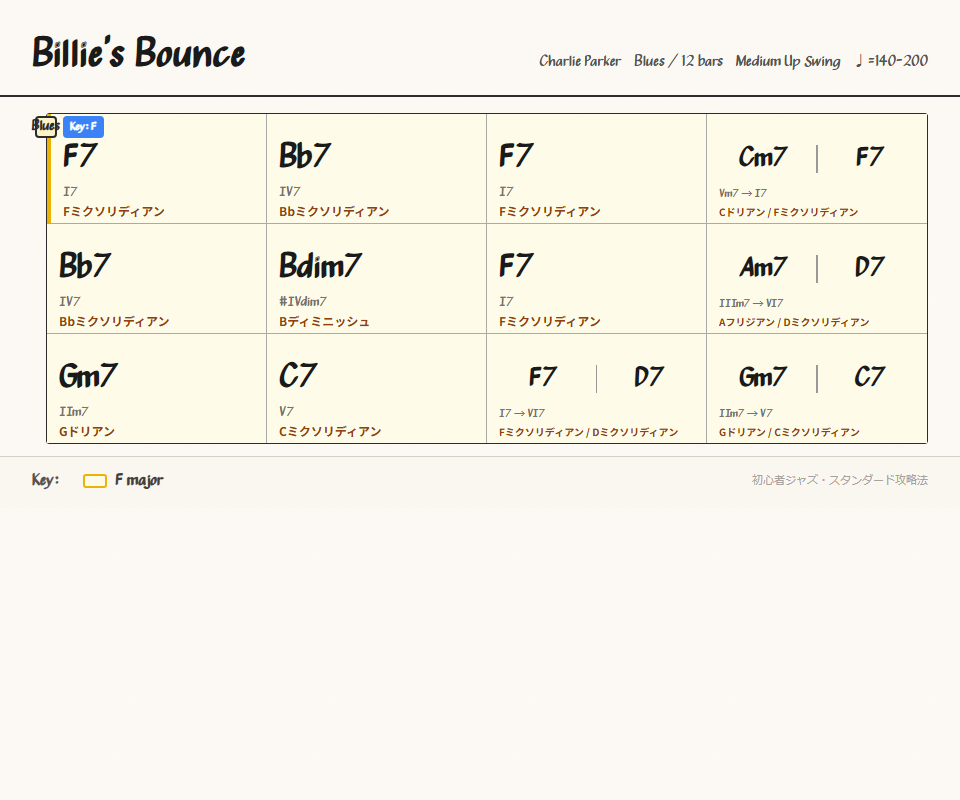Click the "F major" key label

(x=140, y=480)
